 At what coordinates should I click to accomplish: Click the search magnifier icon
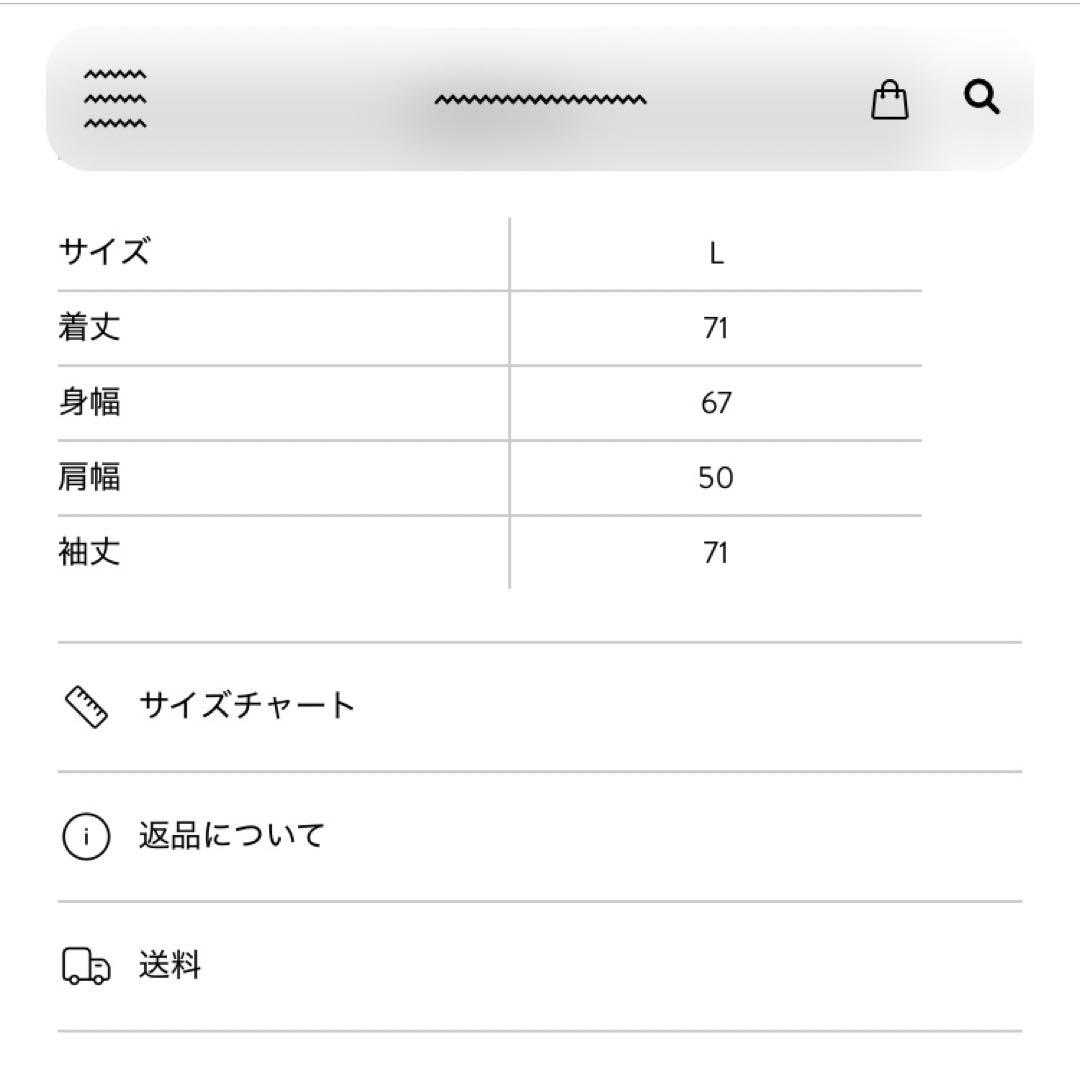[x=981, y=98]
